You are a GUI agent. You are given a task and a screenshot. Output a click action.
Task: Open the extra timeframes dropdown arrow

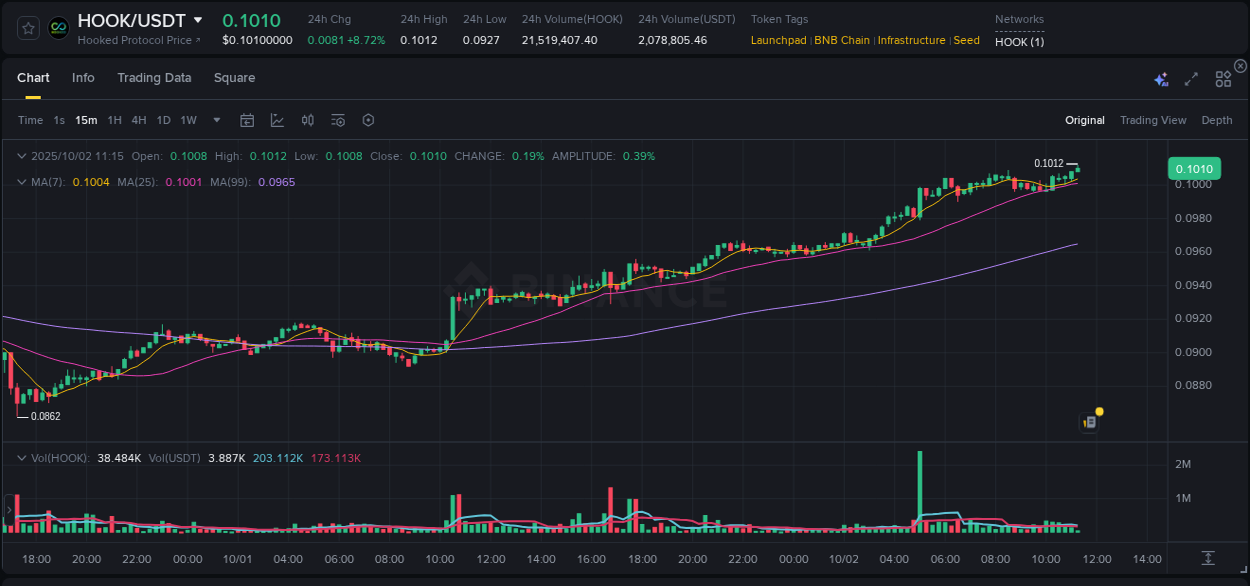(x=216, y=119)
